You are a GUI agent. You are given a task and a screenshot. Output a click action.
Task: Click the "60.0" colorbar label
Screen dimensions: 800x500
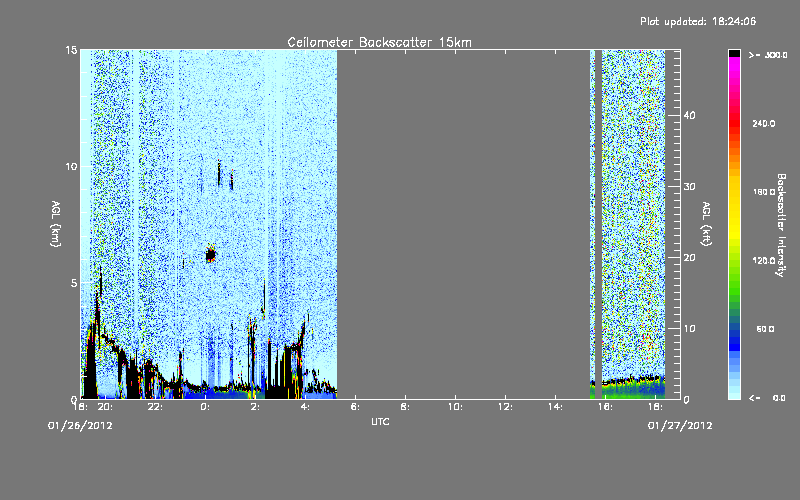point(765,329)
